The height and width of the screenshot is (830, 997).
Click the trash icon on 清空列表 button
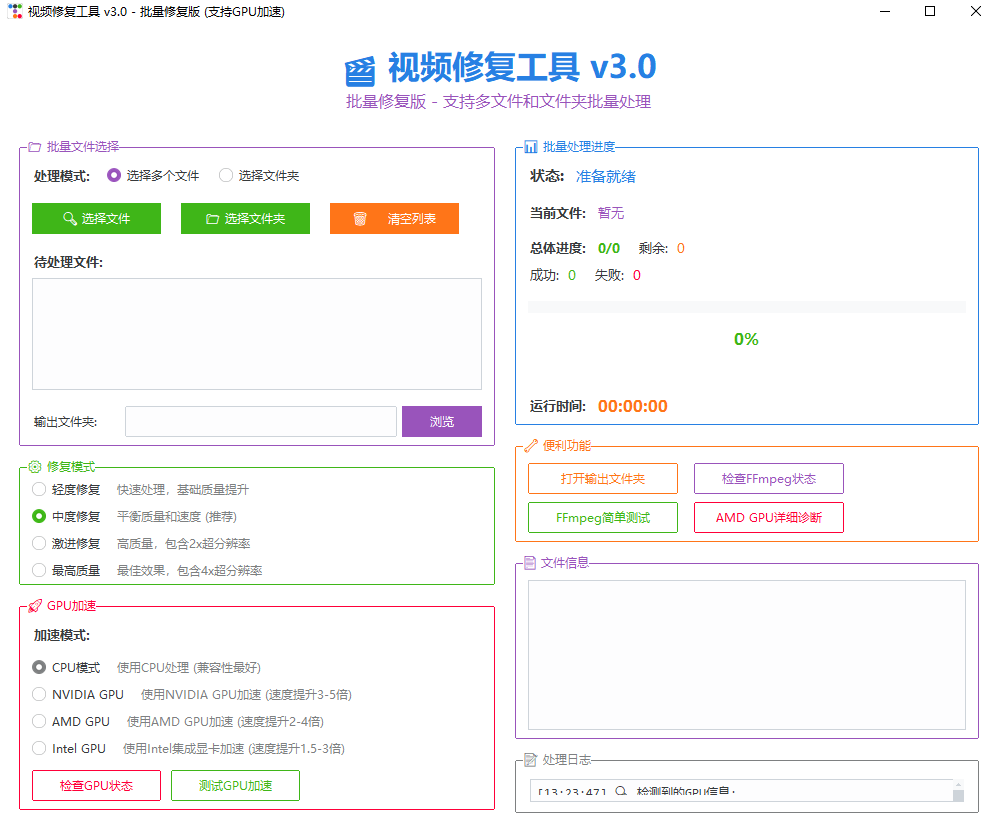360,219
